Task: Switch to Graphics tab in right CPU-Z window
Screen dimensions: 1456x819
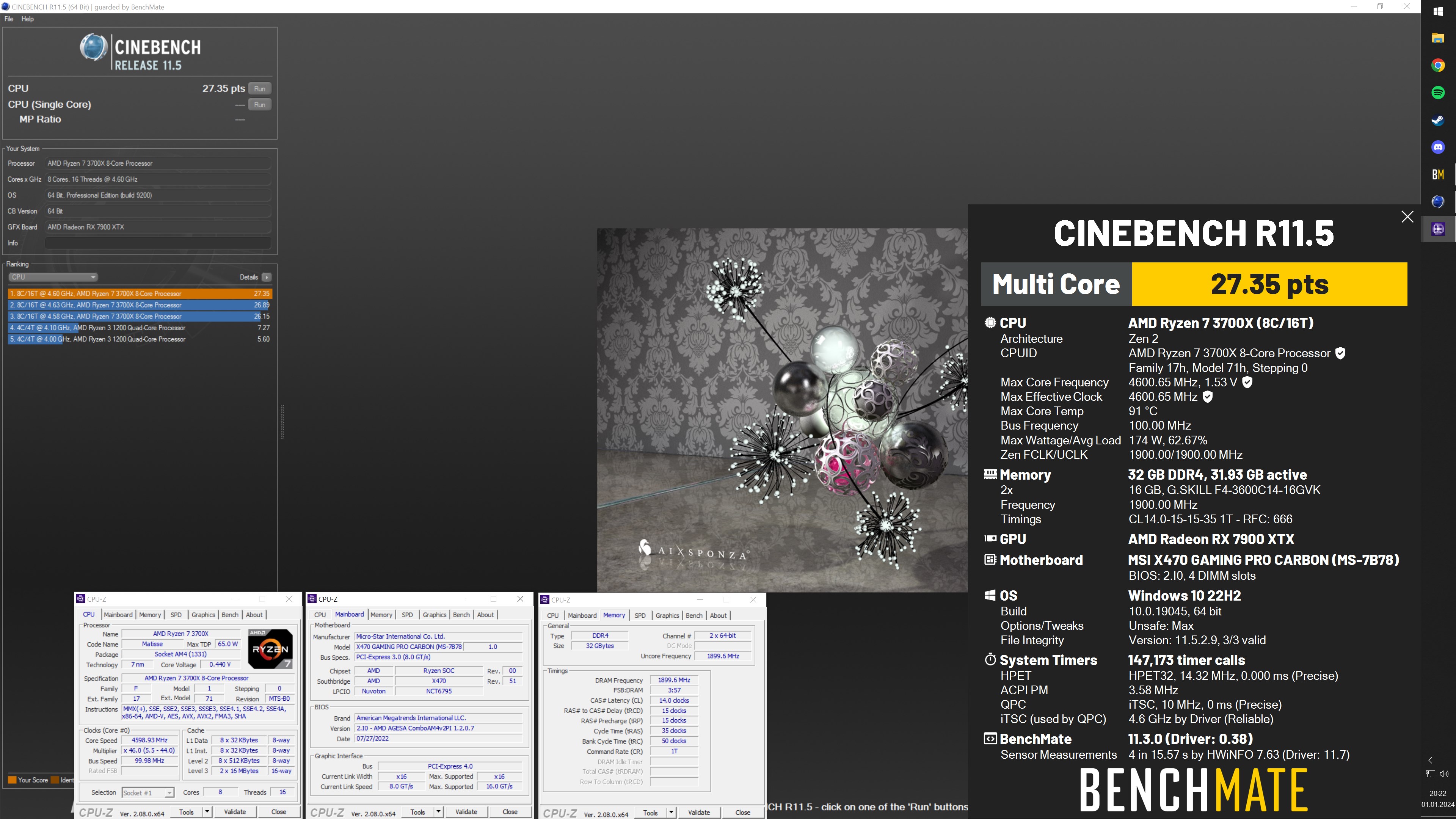Action: click(667, 615)
